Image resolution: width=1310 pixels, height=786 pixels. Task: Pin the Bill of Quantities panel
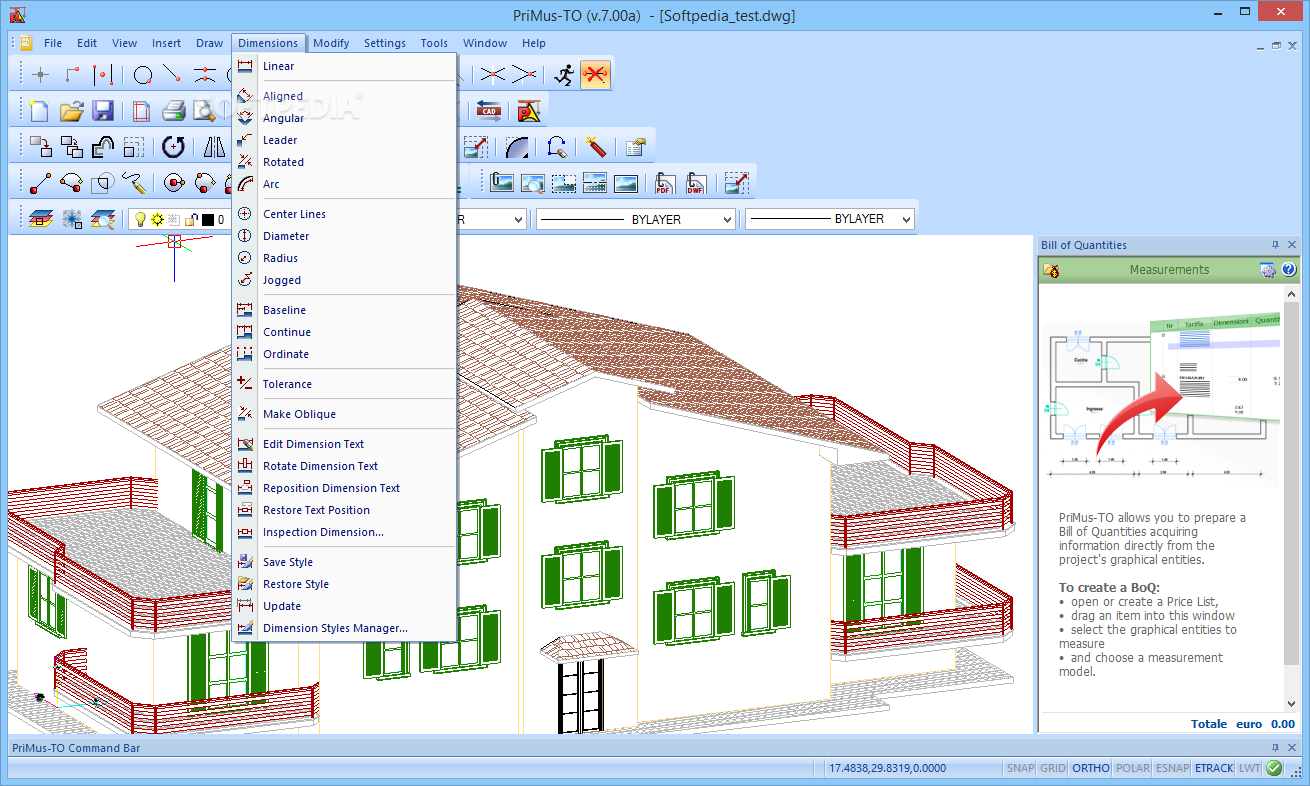pos(1275,245)
